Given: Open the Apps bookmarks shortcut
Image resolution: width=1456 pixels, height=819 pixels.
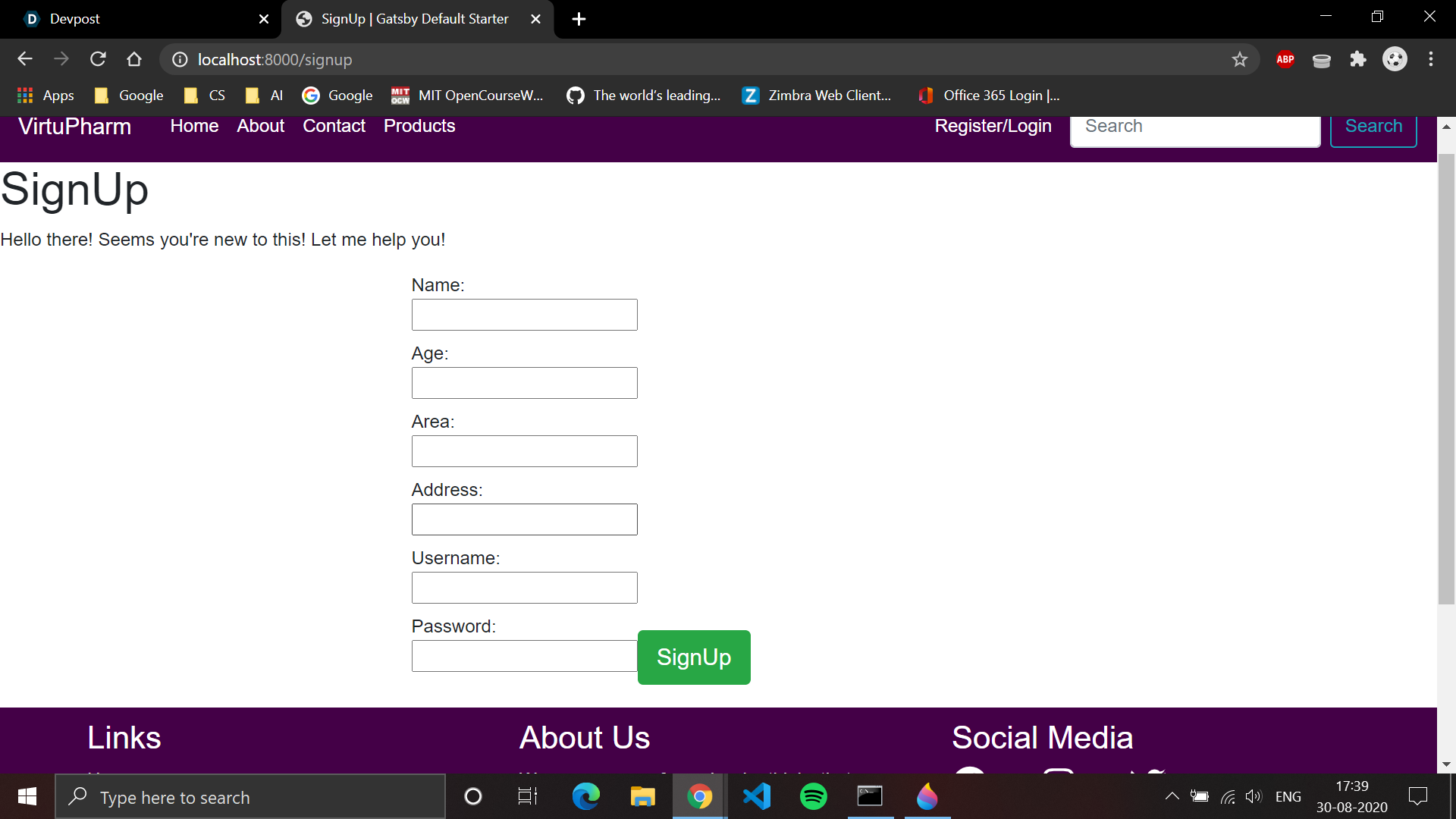Looking at the screenshot, I should click(45, 96).
